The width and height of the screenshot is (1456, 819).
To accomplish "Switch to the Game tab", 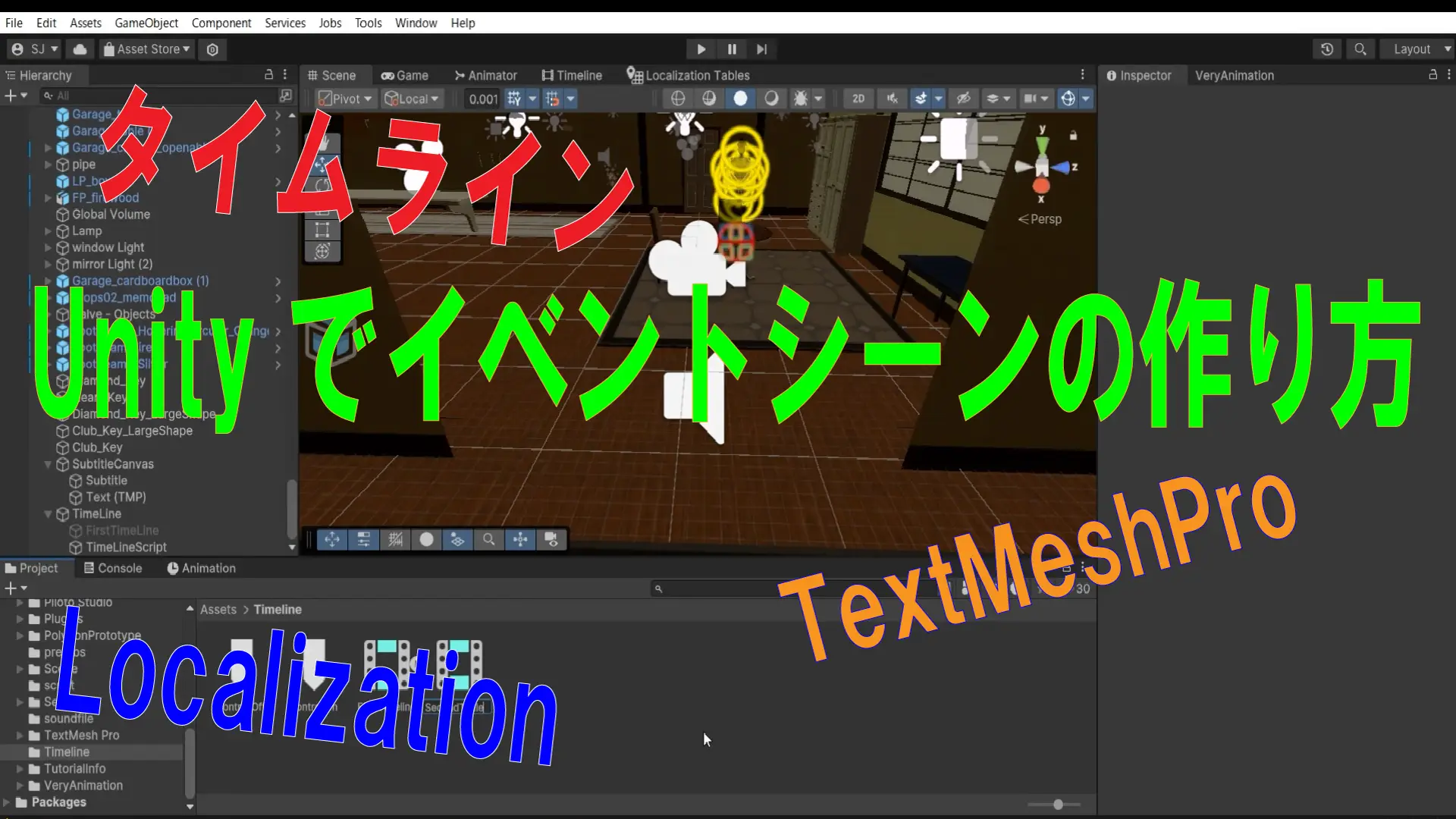I will click(405, 76).
